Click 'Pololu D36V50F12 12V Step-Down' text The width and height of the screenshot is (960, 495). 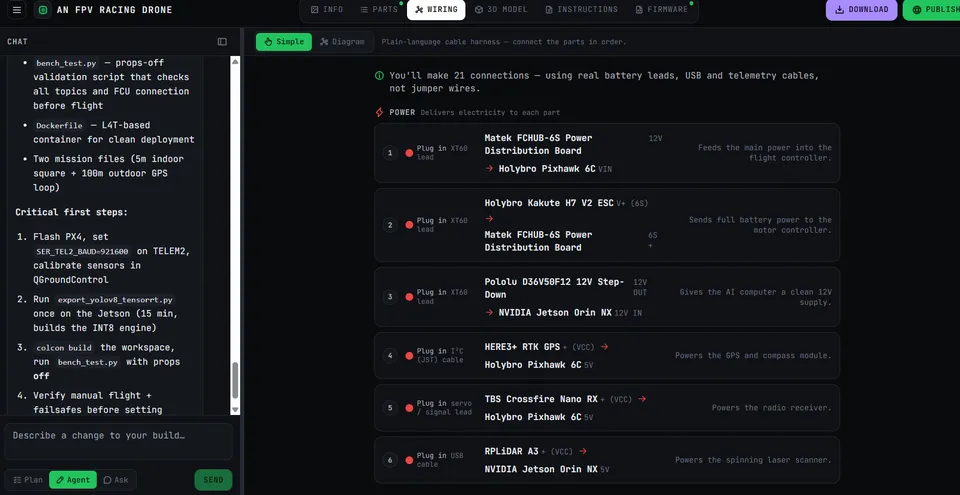pyautogui.click(x=554, y=288)
